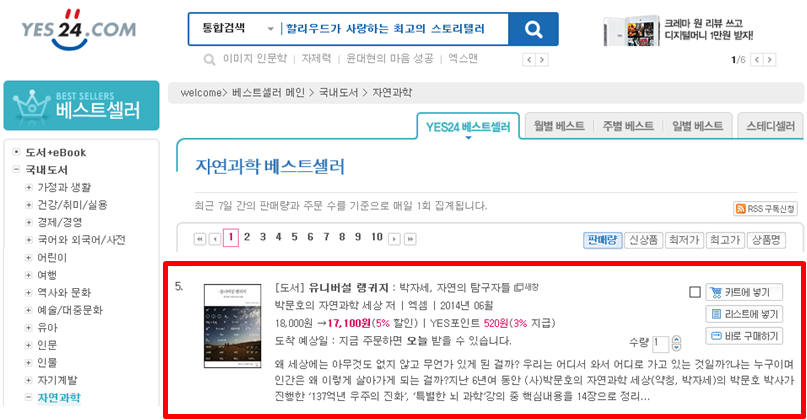Sort by 상품명

click(x=766, y=240)
